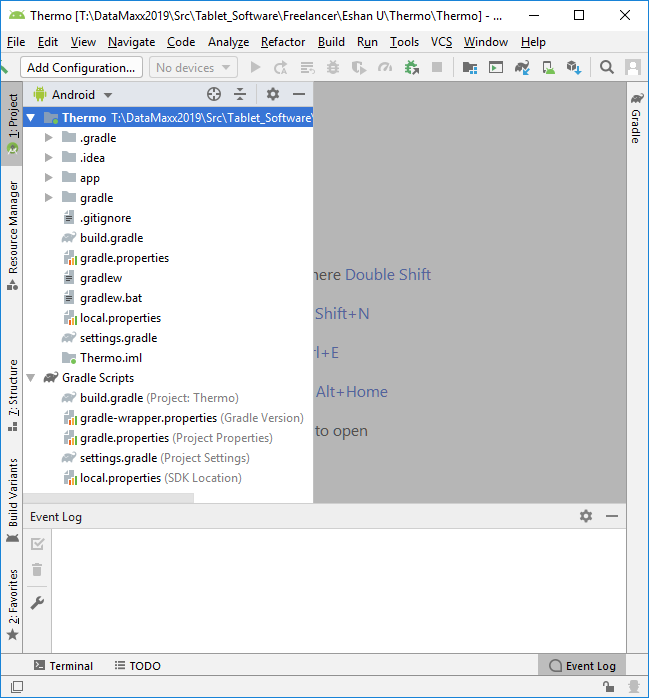Click the Search Everywhere magnifier icon
649x698 pixels.
[x=607, y=67]
